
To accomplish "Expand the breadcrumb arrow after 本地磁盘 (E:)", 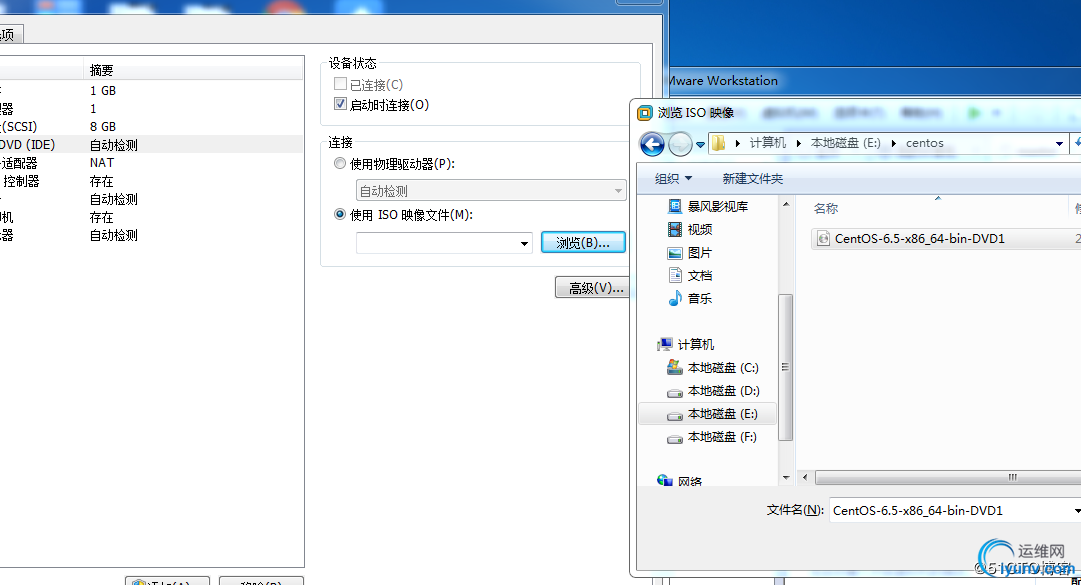I will click(893, 143).
